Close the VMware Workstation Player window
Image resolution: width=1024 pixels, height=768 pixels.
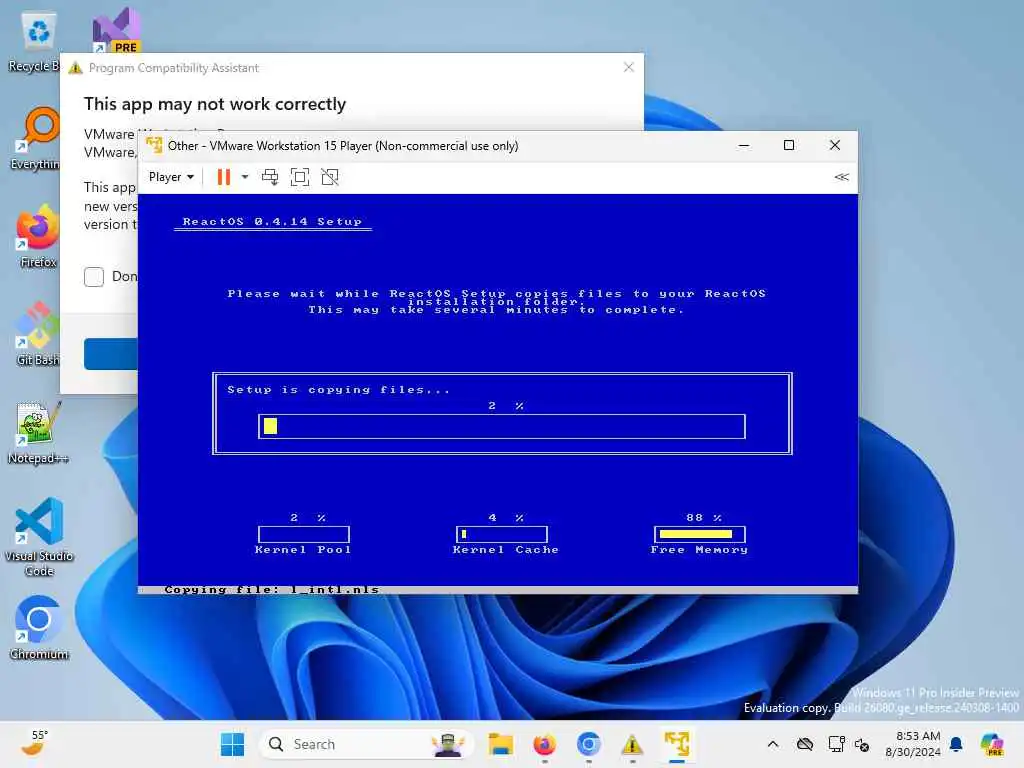click(x=835, y=146)
